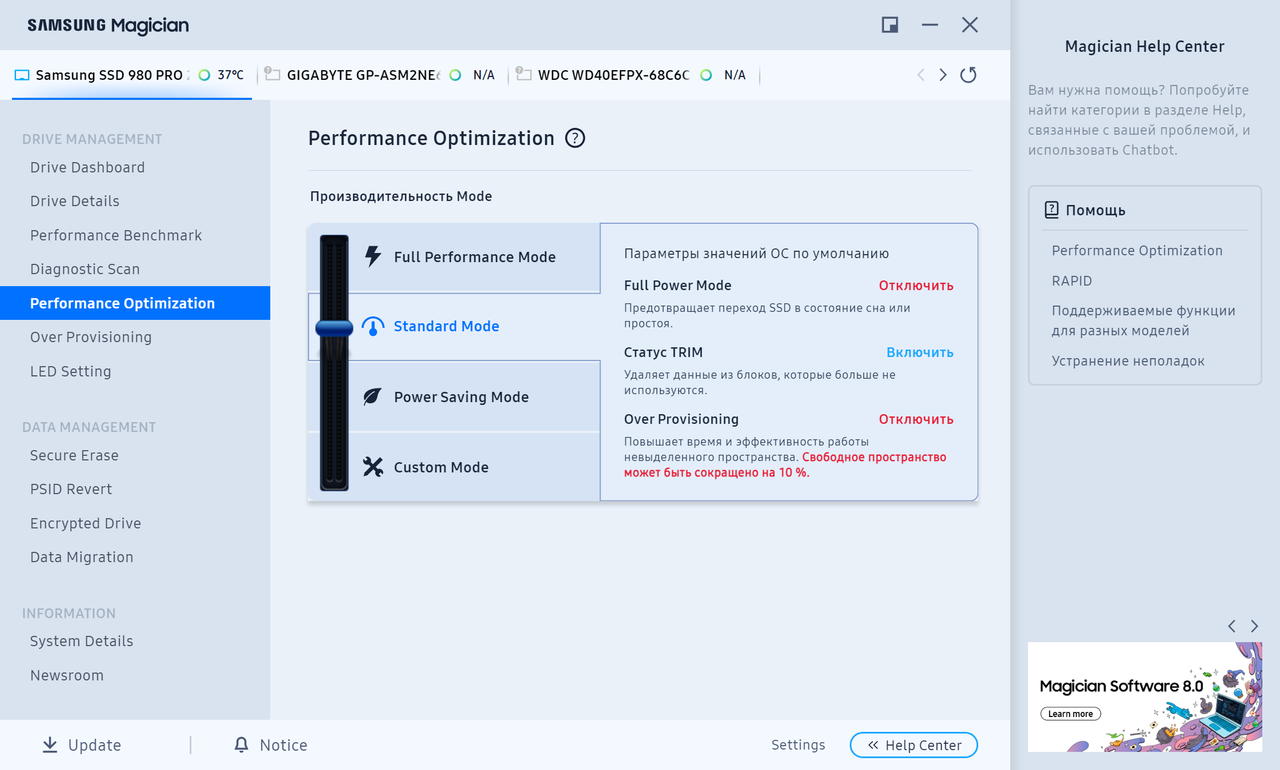Select Performance Optimization in sidebar
This screenshot has width=1280, height=770.
135,303
